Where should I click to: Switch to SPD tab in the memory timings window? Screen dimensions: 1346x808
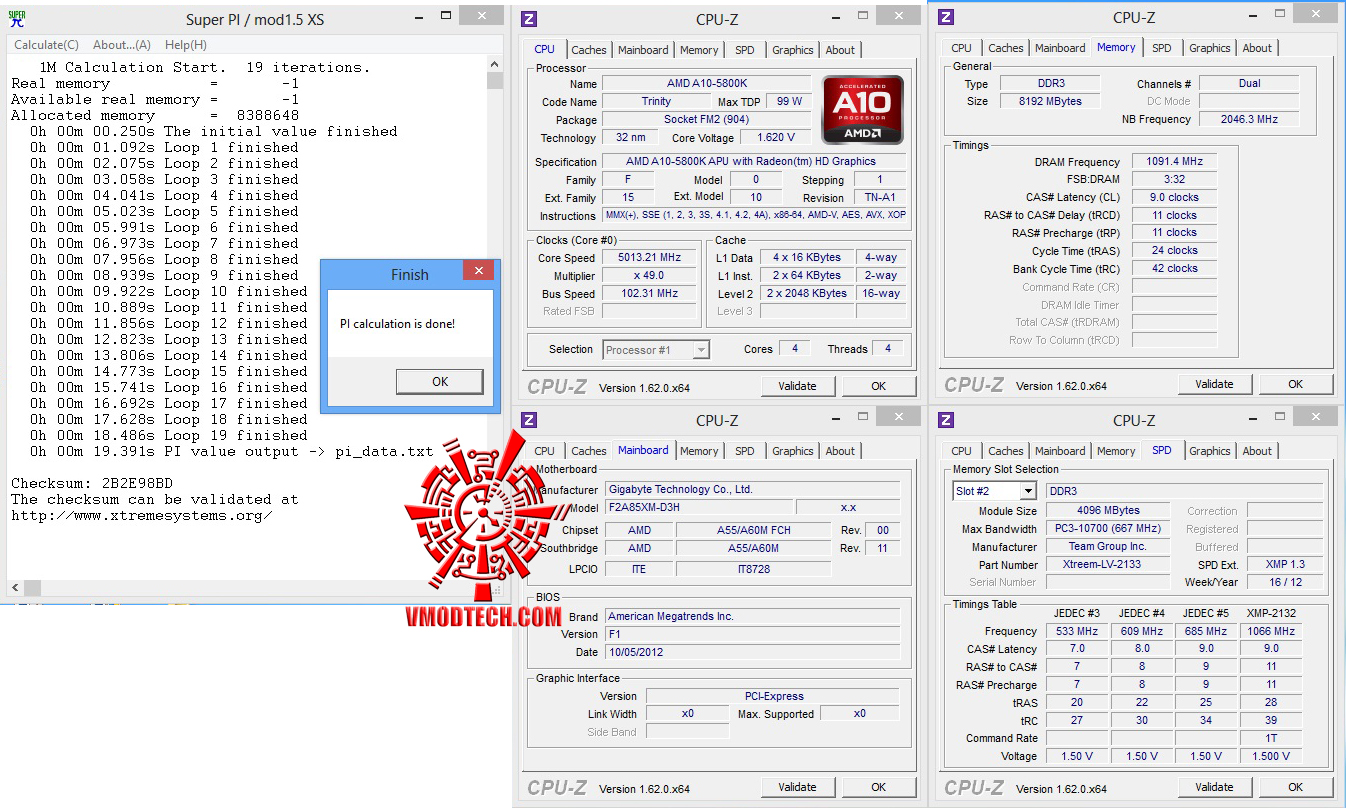click(x=1162, y=48)
